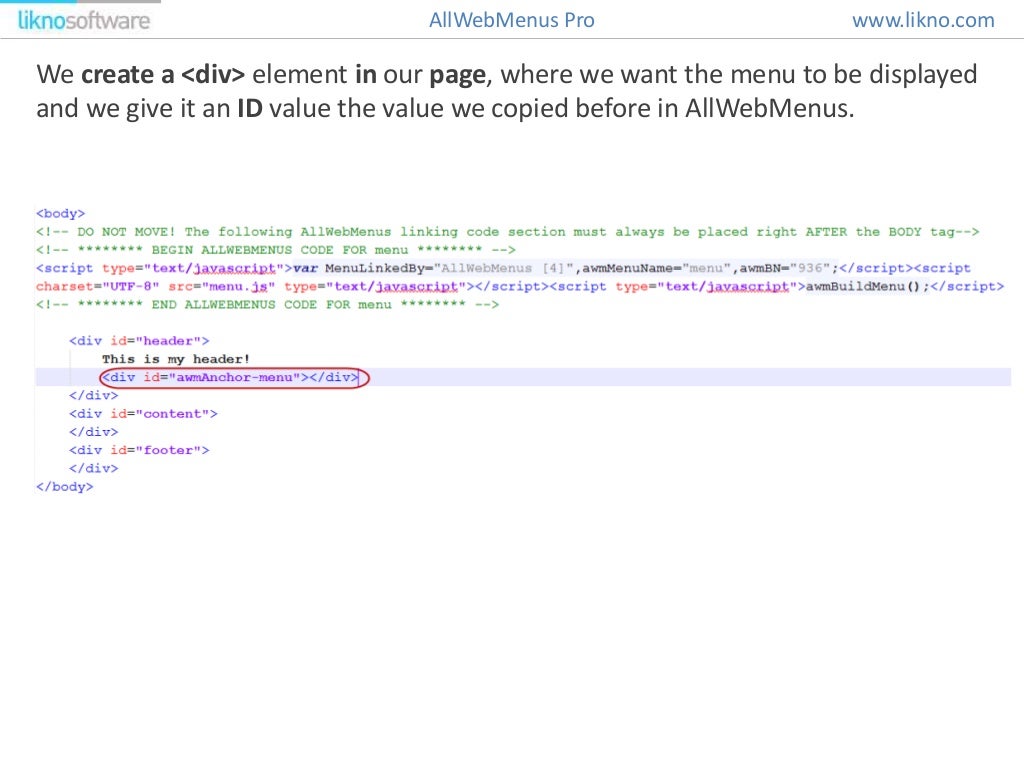Click the closing </div> after content div
This screenshot has width=1024, height=768.
click(93, 432)
